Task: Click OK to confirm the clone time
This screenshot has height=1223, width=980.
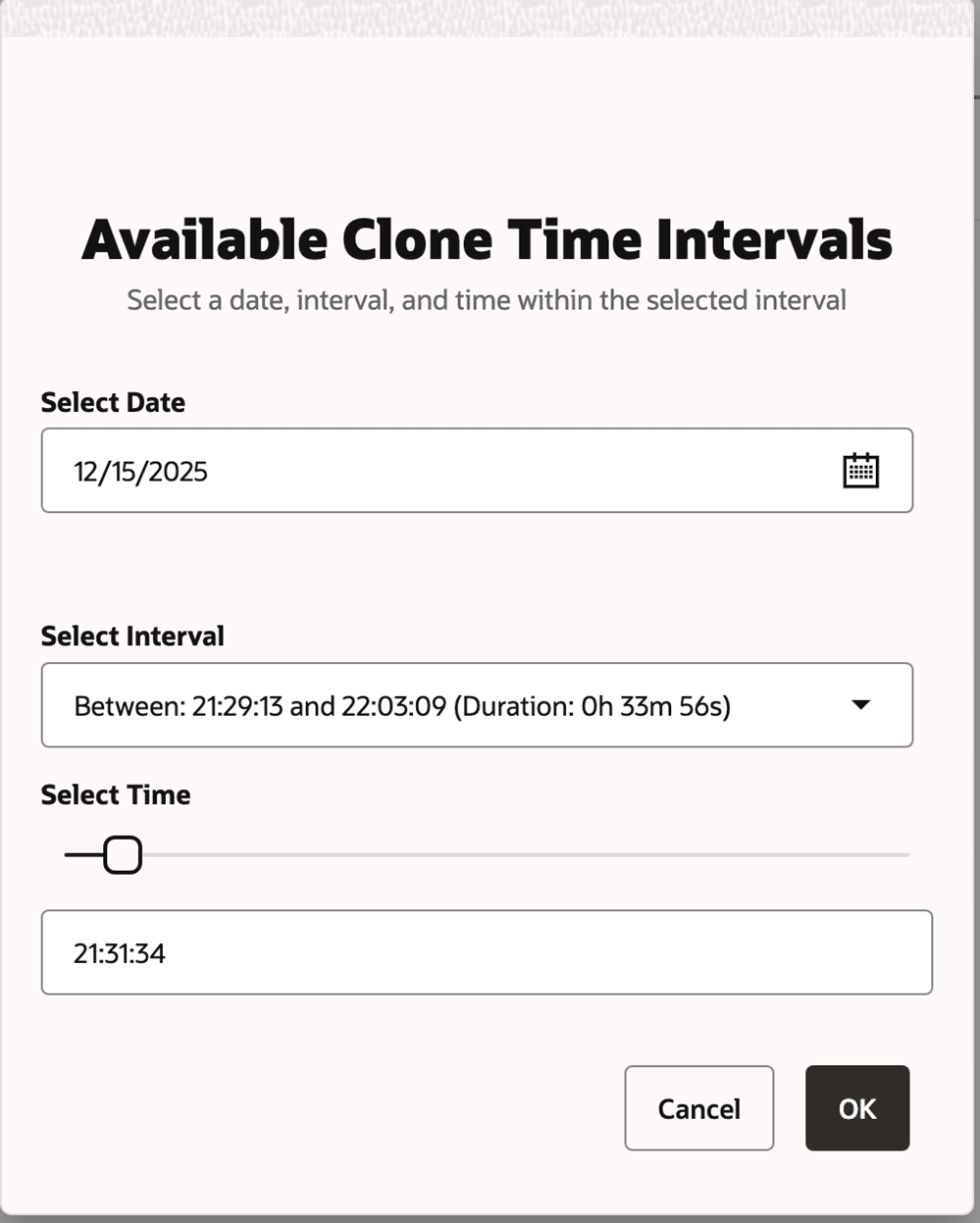Action: [856, 1108]
